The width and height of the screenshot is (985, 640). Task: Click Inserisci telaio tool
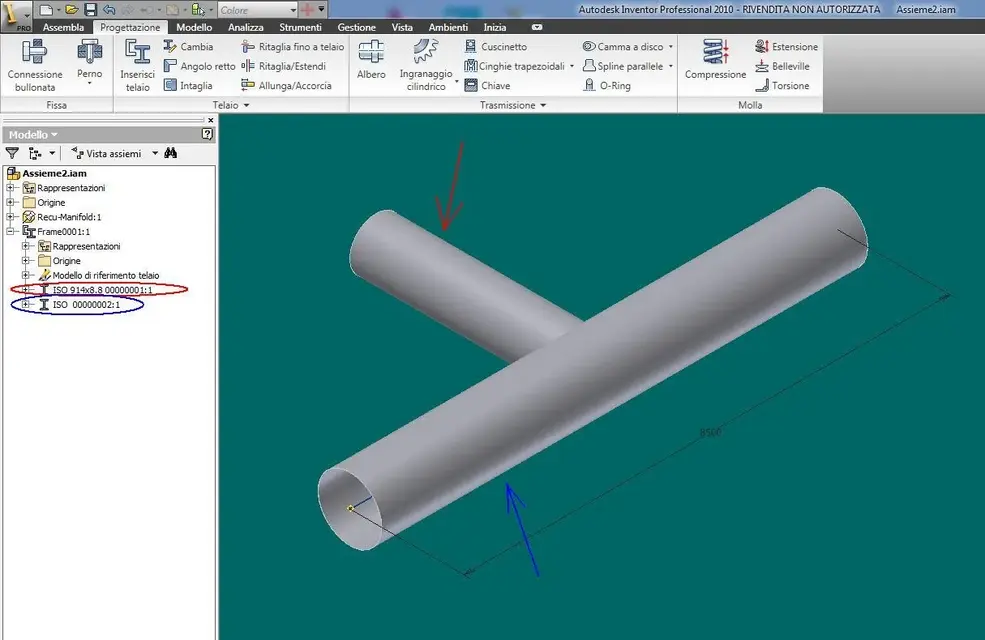pos(137,65)
